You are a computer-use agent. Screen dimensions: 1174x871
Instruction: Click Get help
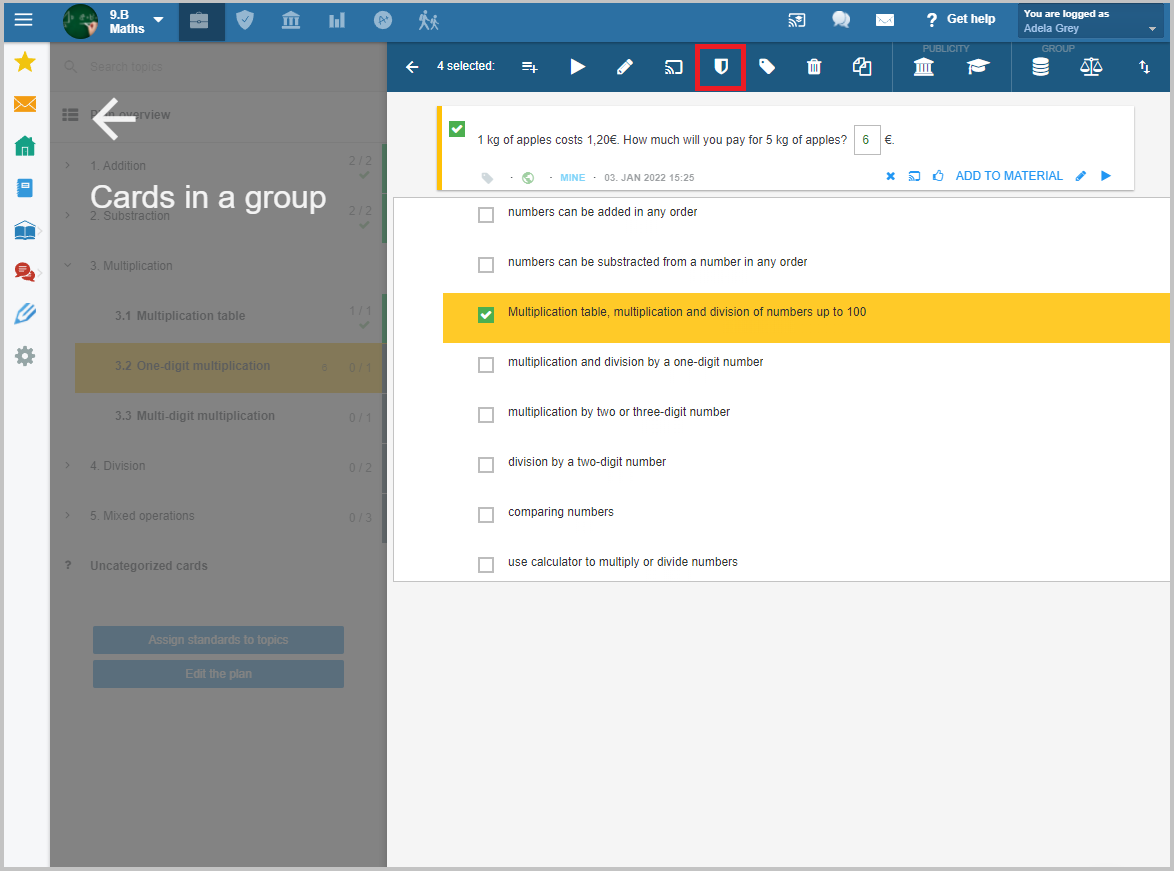tap(961, 19)
